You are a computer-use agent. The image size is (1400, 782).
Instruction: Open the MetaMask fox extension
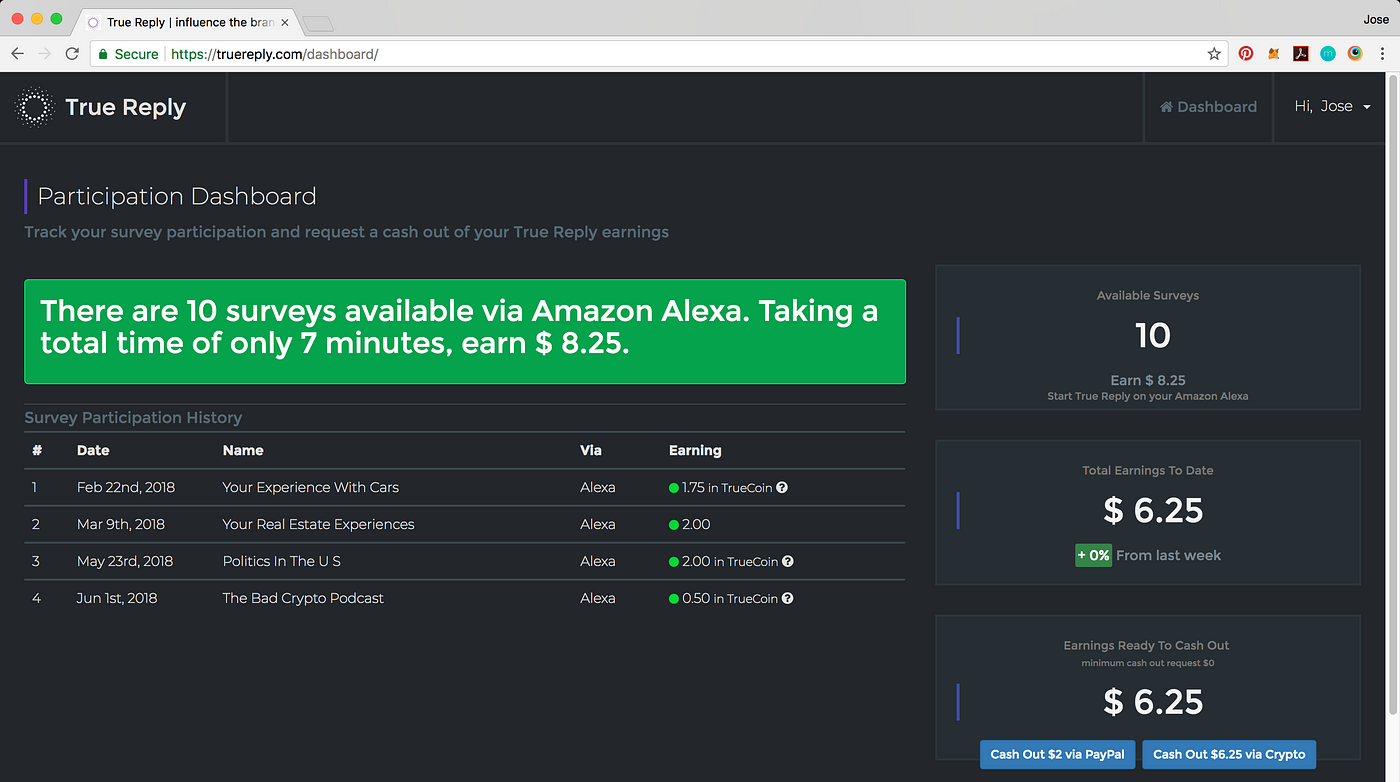click(x=1274, y=54)
